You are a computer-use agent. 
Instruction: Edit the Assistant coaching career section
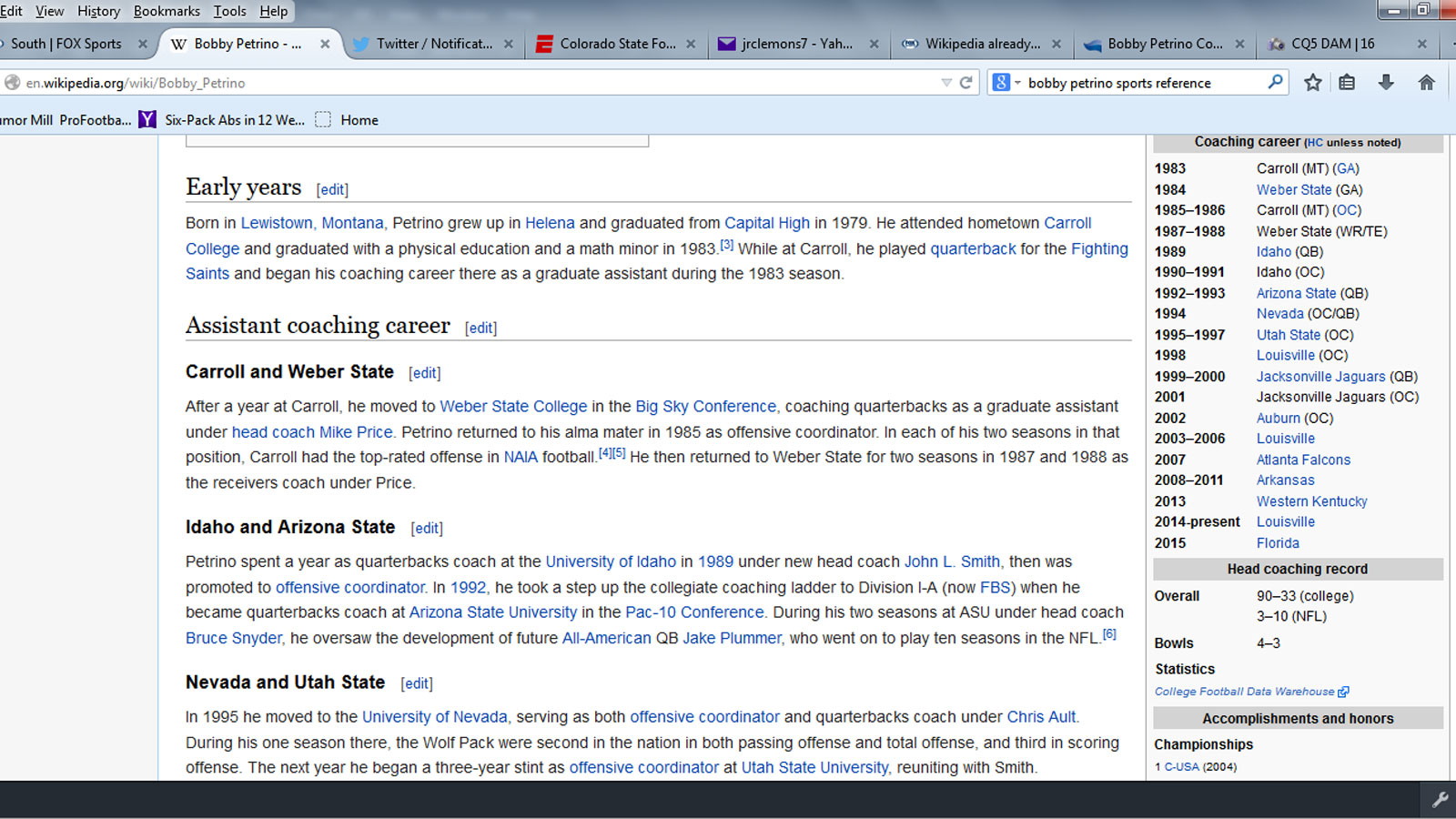(x=480, y=328)
